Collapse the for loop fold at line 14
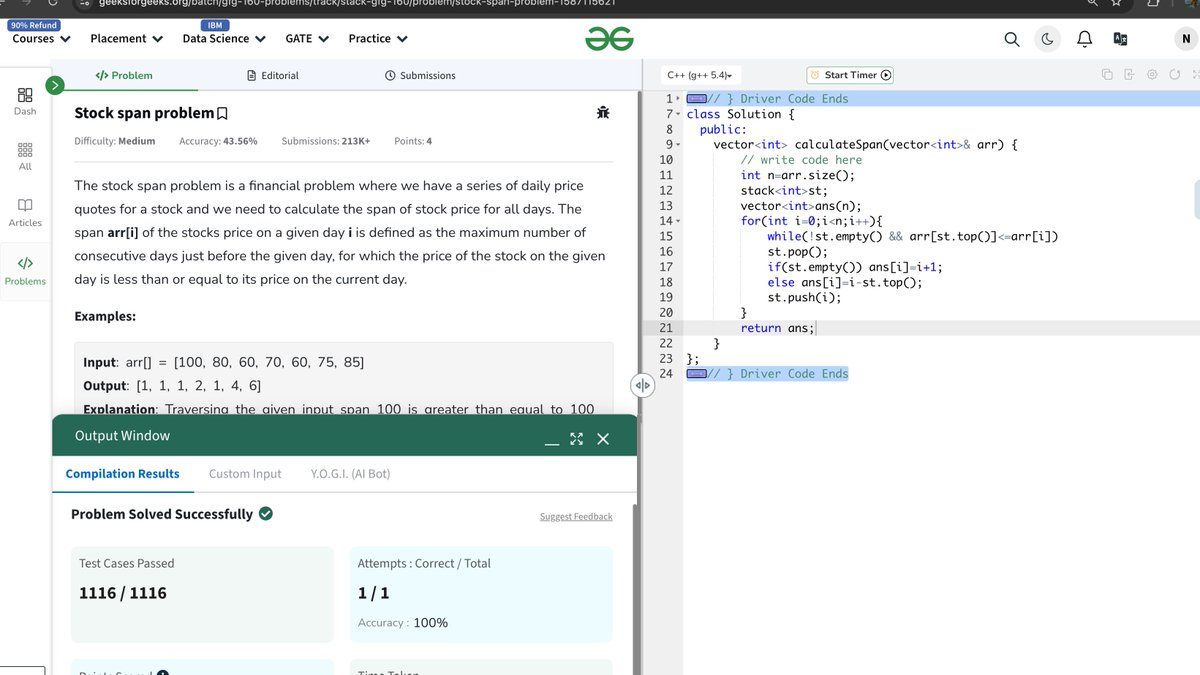The height and width of the screenshot is (675, 1200). click(x=678, y=221)
